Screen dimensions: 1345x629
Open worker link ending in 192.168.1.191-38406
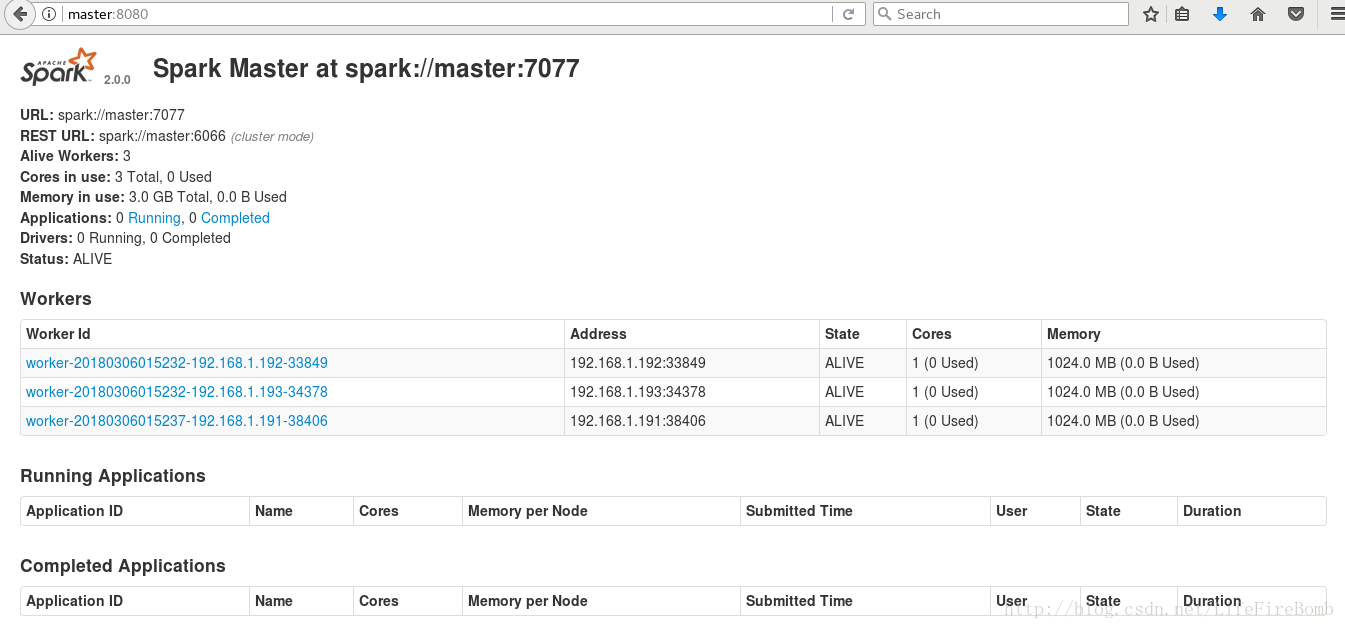click(177, 421)
